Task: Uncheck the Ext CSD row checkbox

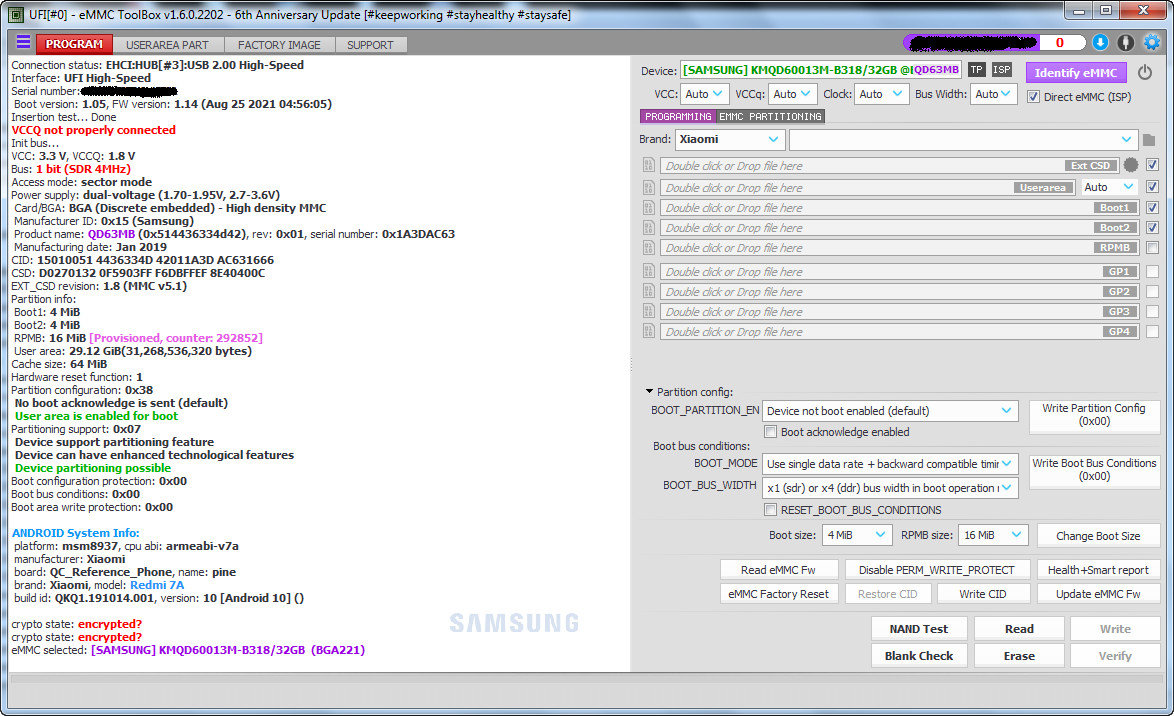Action: pyautogui.click(x=1152, y=165)
